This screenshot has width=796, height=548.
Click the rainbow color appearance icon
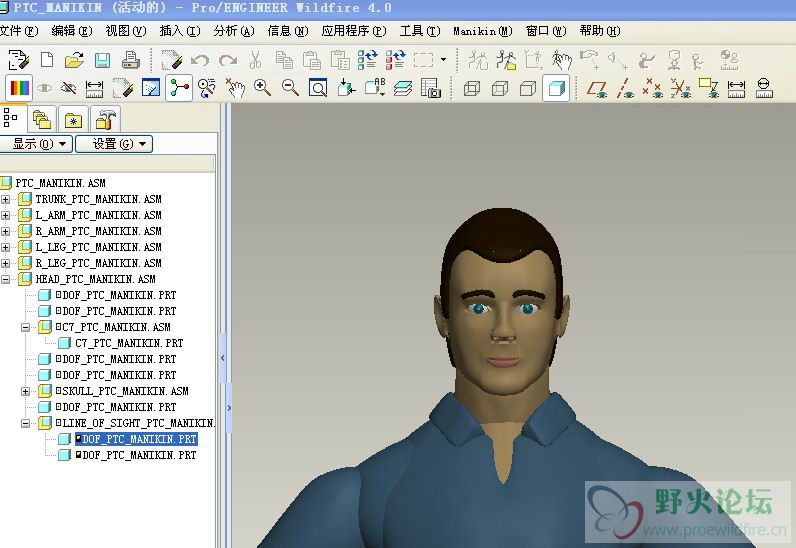point(20,88)
